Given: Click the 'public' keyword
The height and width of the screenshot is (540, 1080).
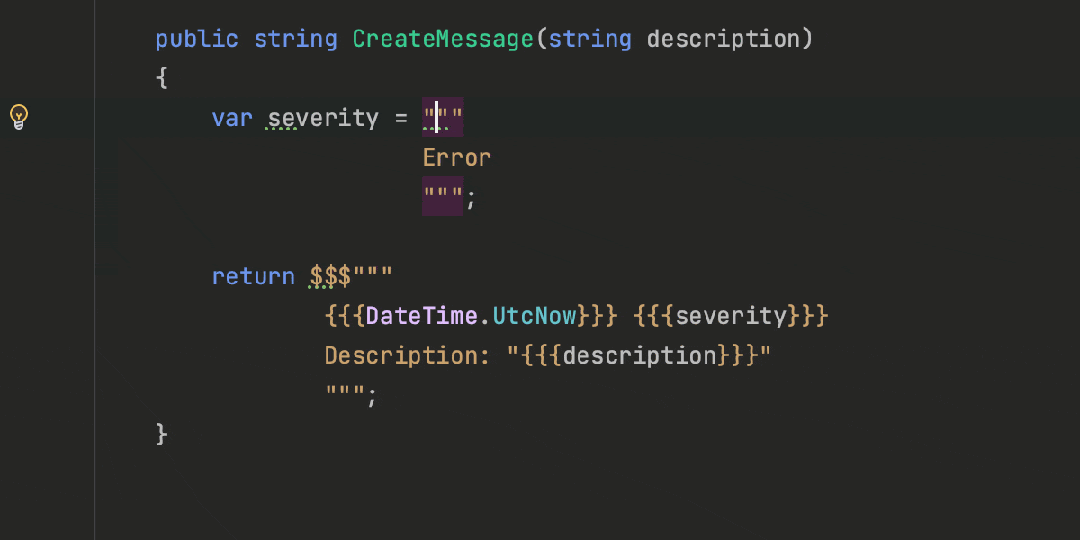Looking at the screenshot, I should coord(197,39).
